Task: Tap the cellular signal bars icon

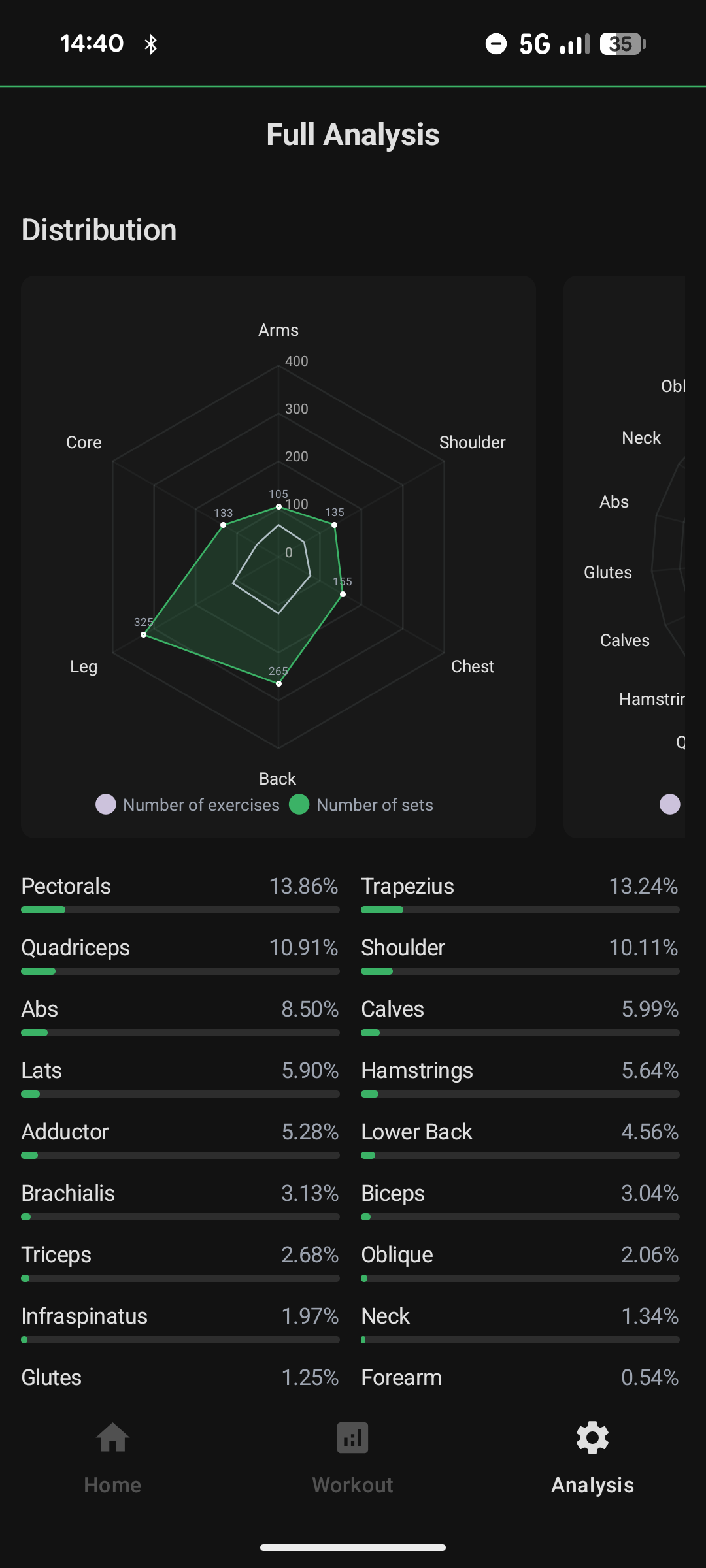Action: (575, 44)
